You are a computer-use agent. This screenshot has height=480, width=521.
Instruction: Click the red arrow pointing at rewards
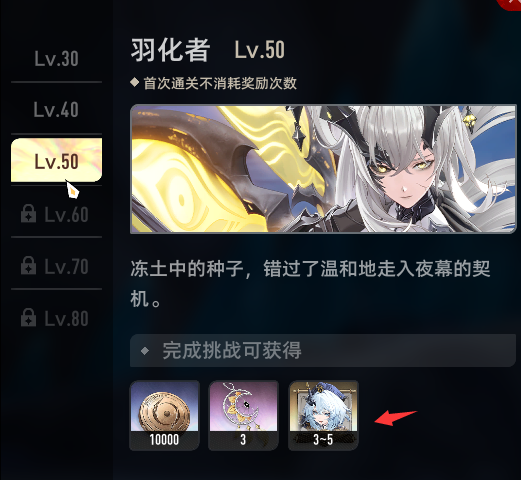(x=396, y=418)
